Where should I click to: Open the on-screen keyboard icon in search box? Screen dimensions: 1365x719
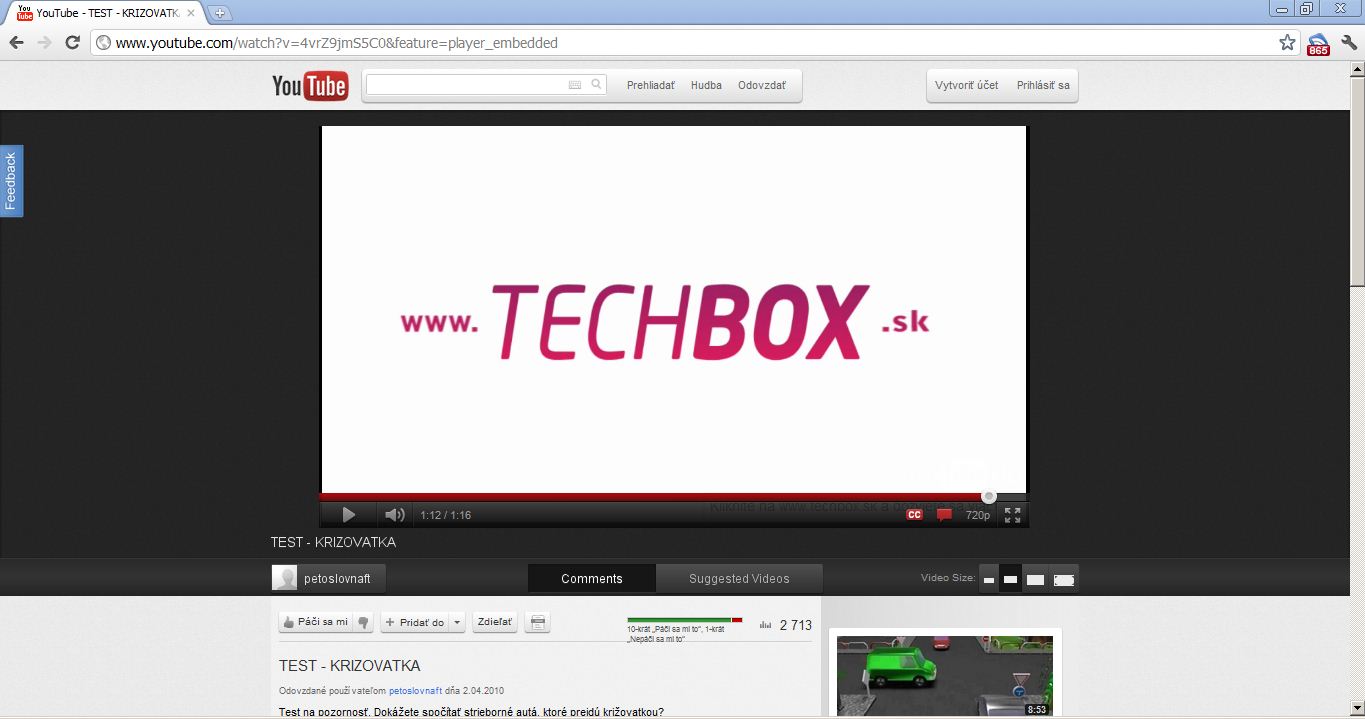[575, 85]
